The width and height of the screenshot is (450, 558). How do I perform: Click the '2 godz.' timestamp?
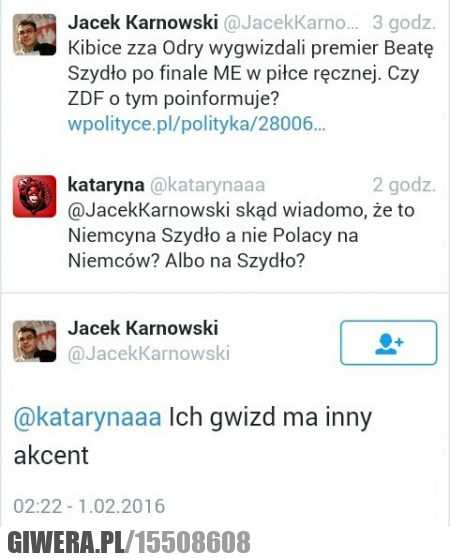404,185
